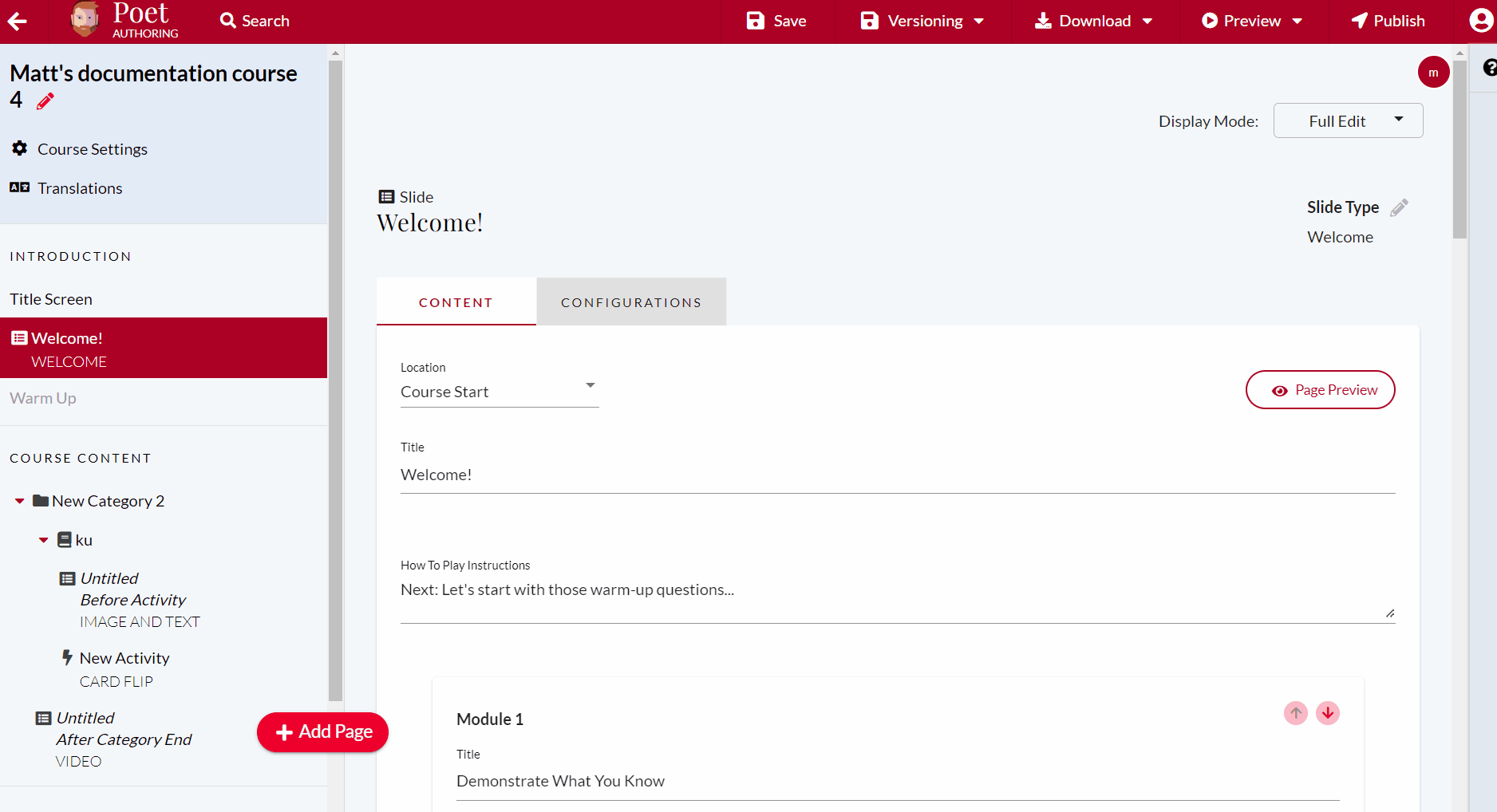Move Module 1 down with the arrow icon
Image resolution: width=1497 pixels, height=812 pixels.
(x=1327, y=713)
